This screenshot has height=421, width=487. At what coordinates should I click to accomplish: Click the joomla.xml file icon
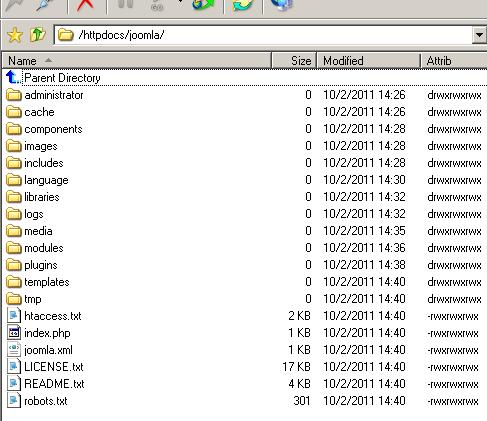(x=14, y=350)
